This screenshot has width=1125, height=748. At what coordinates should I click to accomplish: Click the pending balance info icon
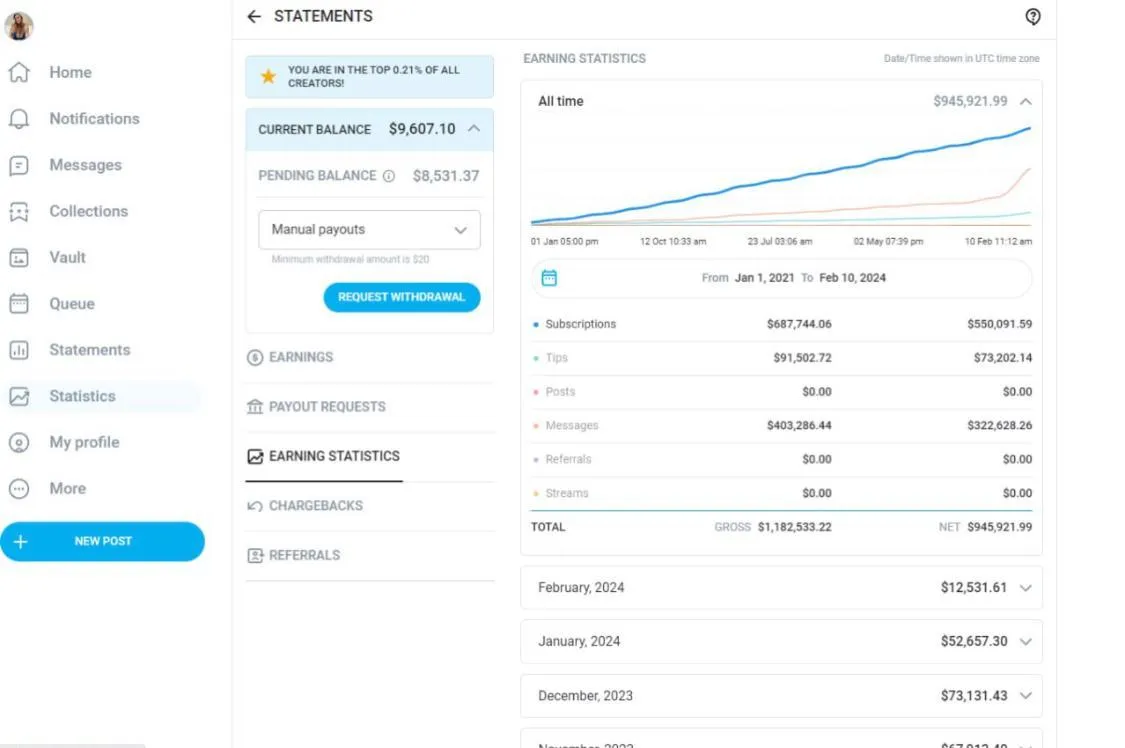(x=389, y=176)
